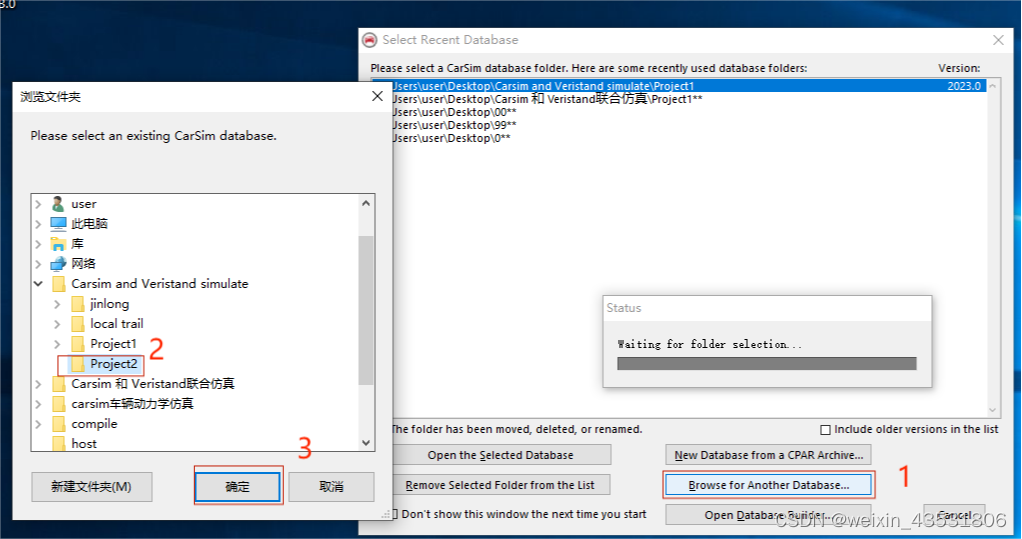Expand the Project1 folder

tap(57, 344)
